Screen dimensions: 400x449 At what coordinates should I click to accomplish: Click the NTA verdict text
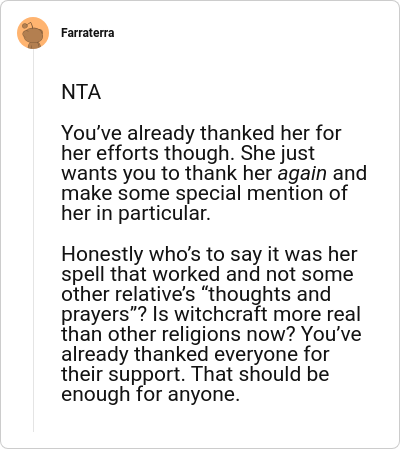coord(81,92)
